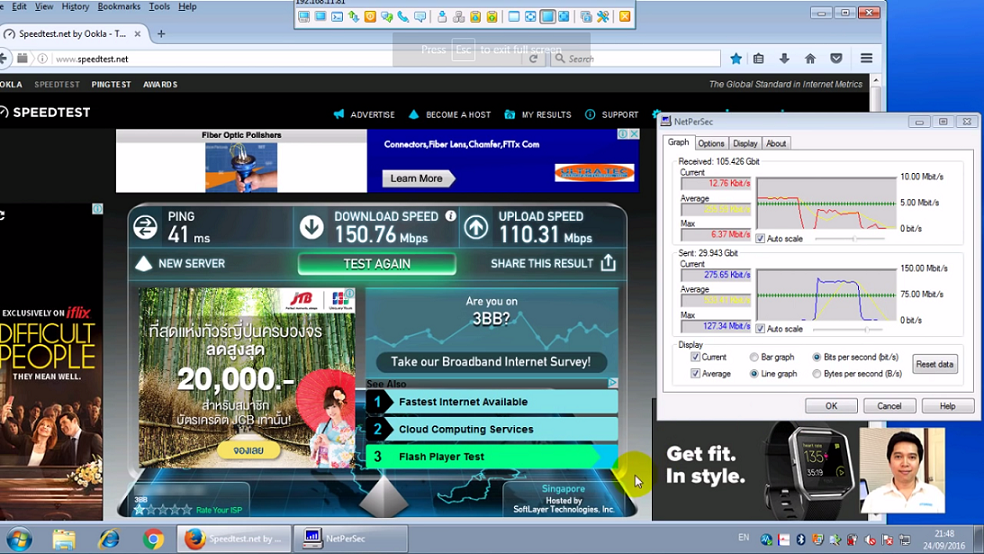This screenshot has height=554, width=984.
Task: Click the download speed info icon
Action: click(450, 216)
